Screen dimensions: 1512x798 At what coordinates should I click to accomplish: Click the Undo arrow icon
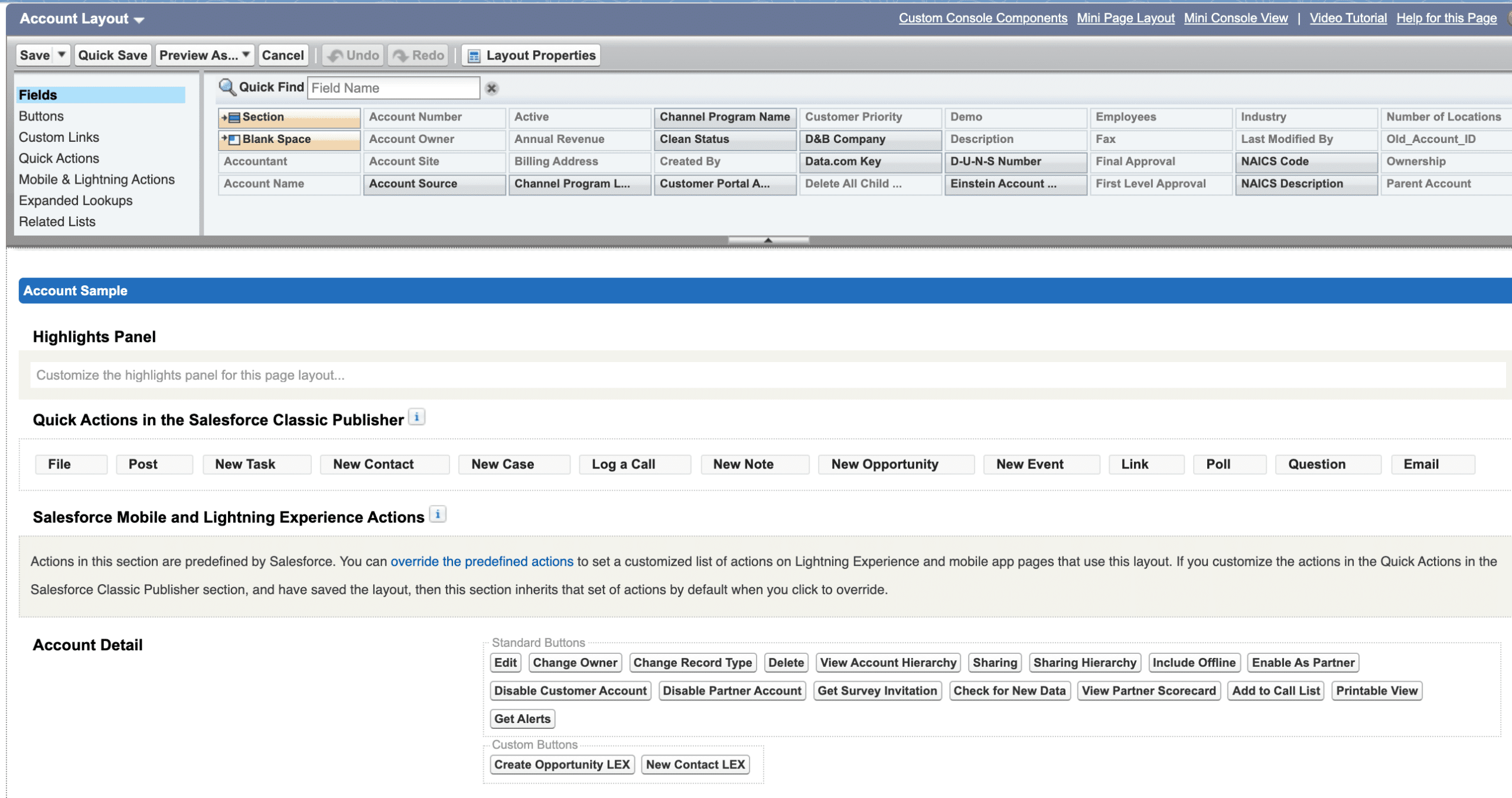pyautogui.click(x=335, y=56)
